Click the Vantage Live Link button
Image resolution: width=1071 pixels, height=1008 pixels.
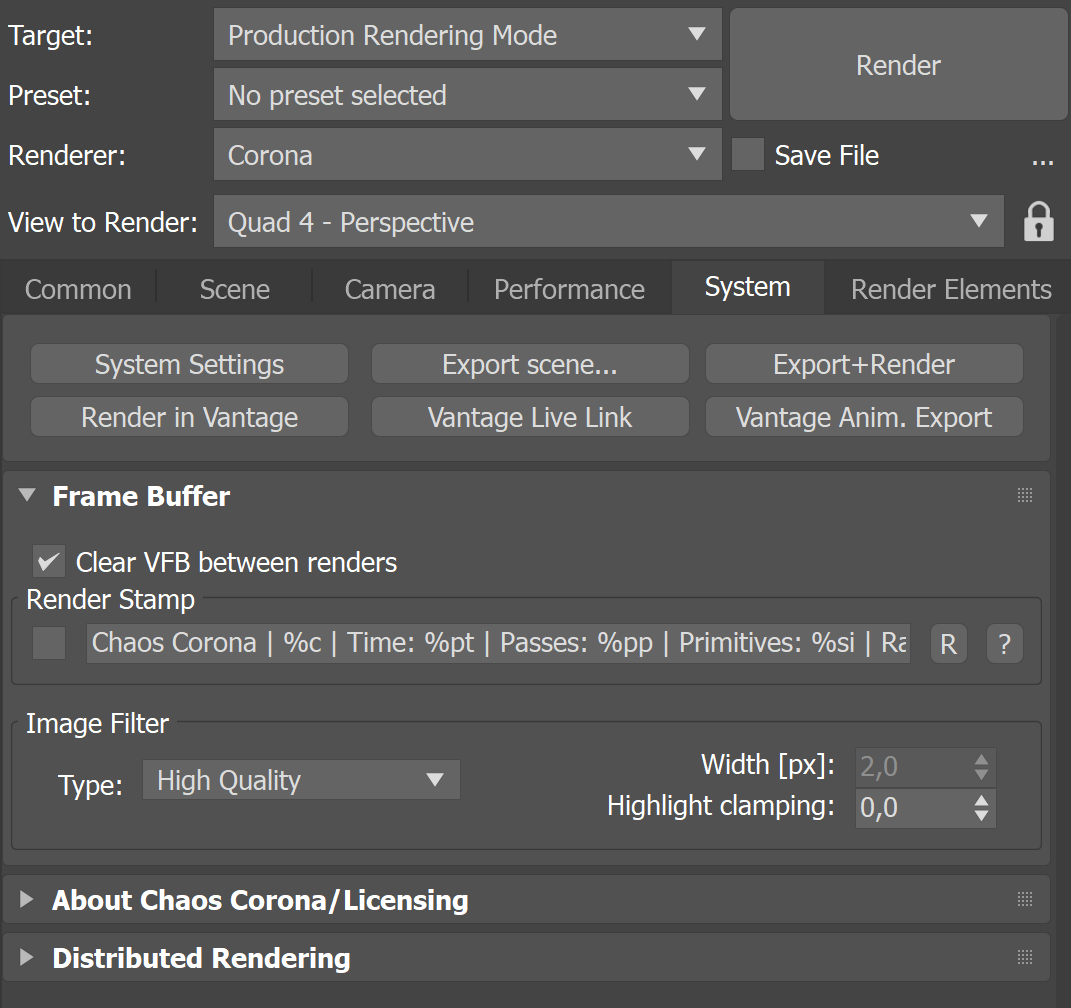[x=530, y=417]
